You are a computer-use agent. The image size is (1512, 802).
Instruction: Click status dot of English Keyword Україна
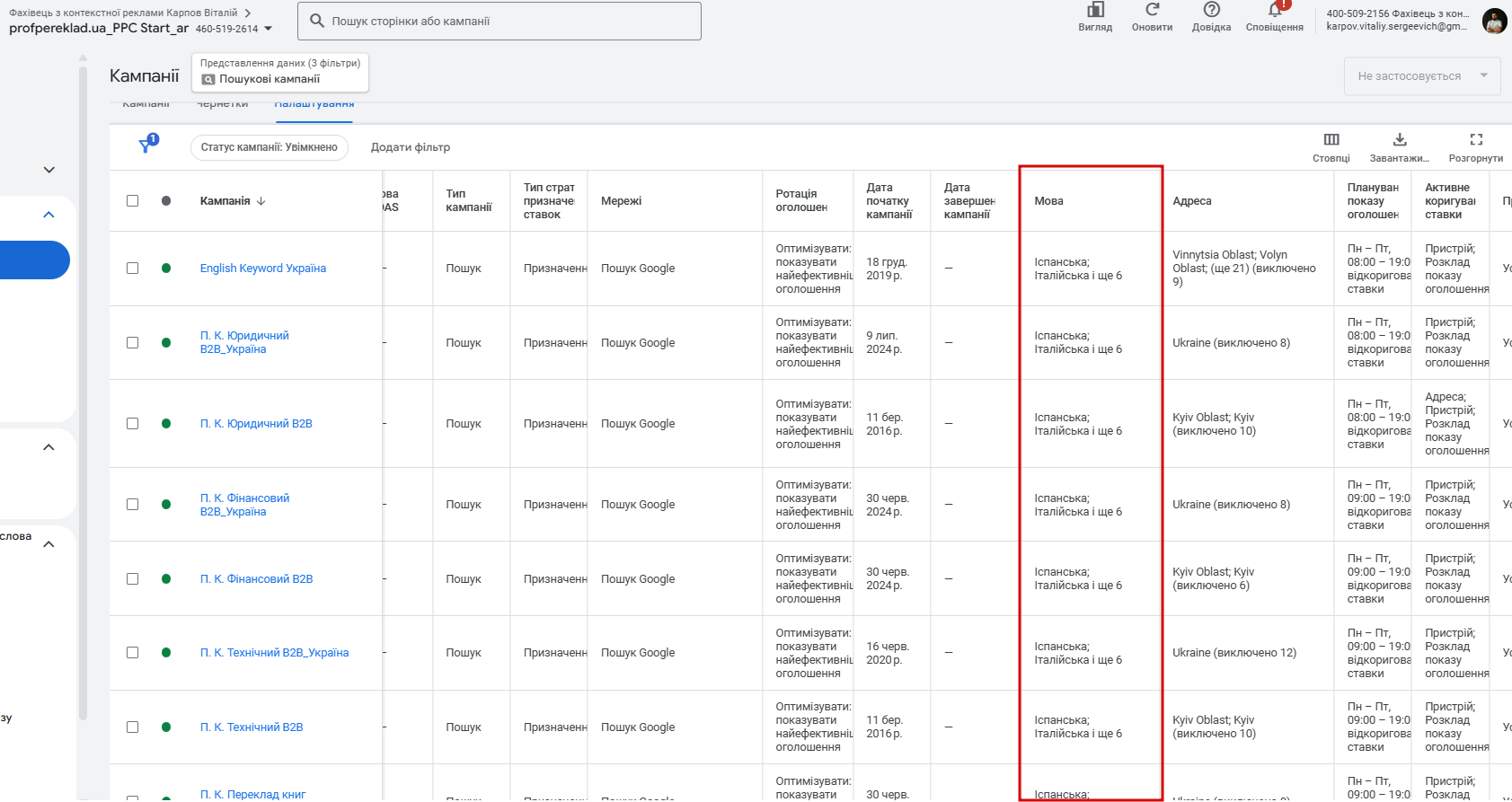166,268
